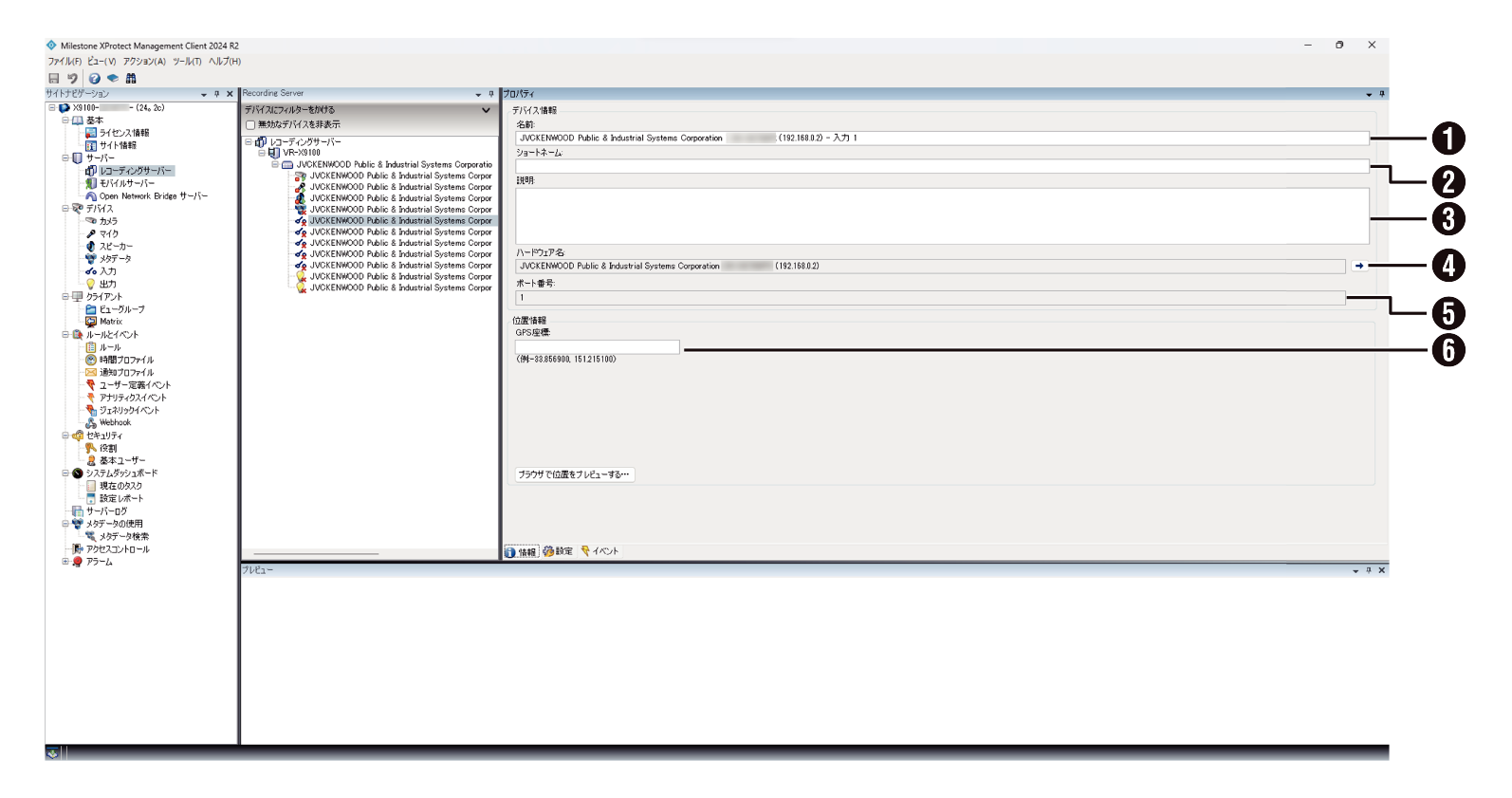Open the ツール(T) menu

click(187, 62)
